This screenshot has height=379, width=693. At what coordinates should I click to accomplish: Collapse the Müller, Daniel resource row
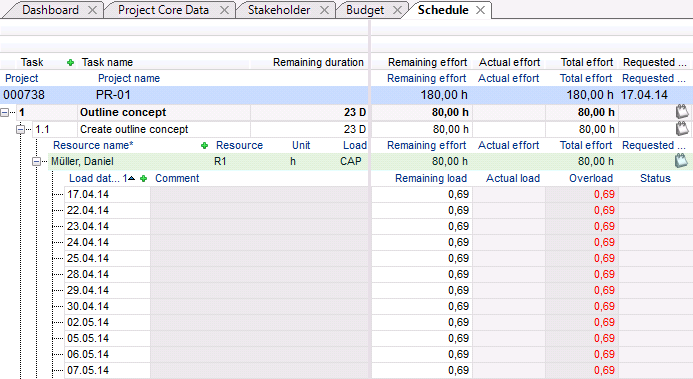point(36,162)
